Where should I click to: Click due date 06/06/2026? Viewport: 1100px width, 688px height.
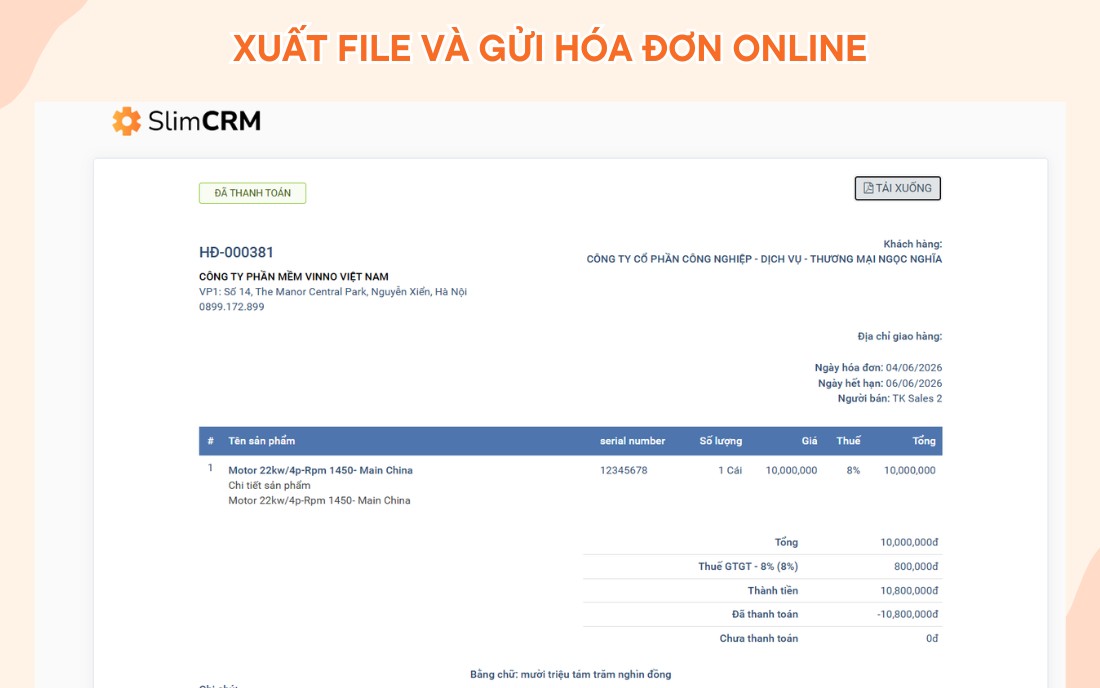(x=914, y=383)
